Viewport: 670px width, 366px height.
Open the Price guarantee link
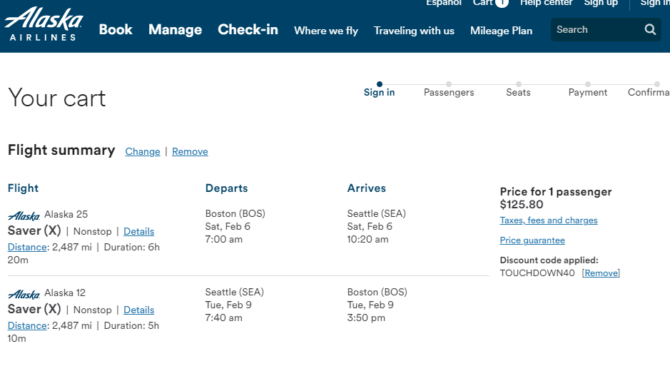click(x=532, y=240)
